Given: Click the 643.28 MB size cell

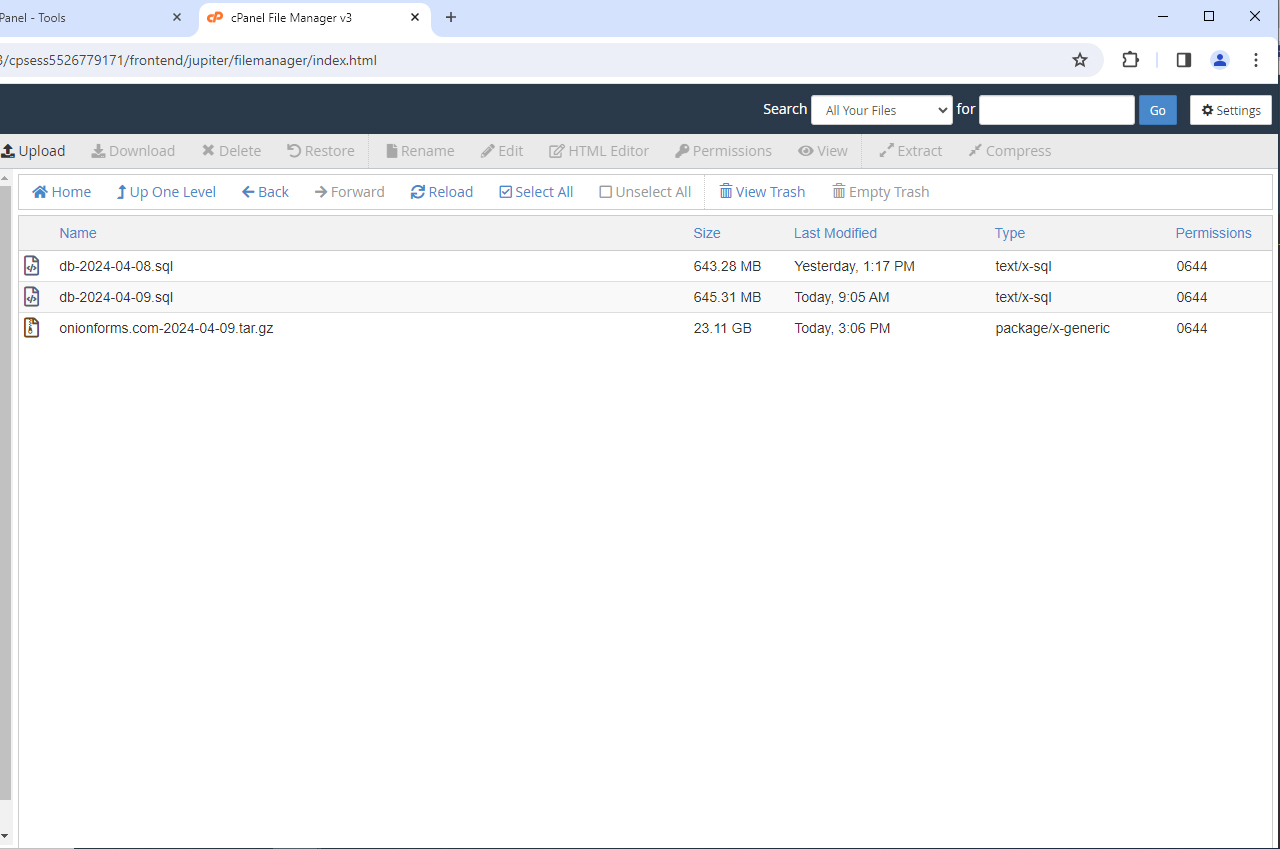Looking at the screenshot, I should click(727, 266).
